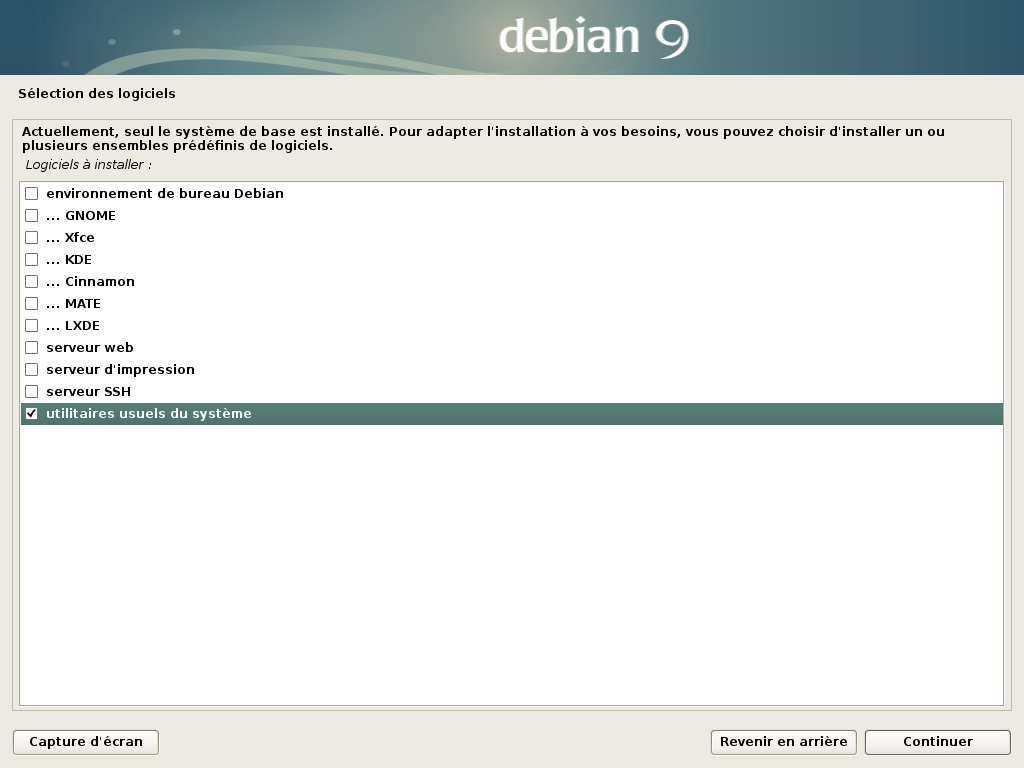Click the 'serveur SSH' row text
This screenshot has width=1024, height=768.
(x=88, y=392)
